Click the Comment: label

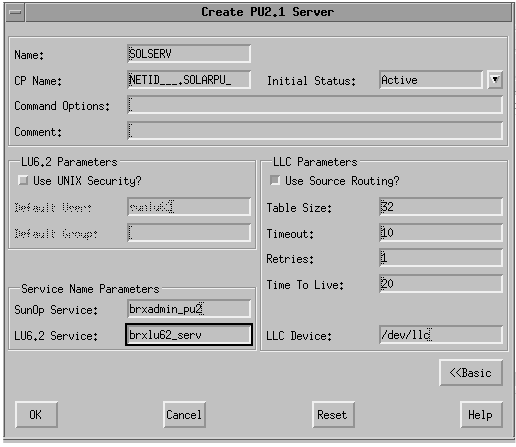click(x=38, y=132)
